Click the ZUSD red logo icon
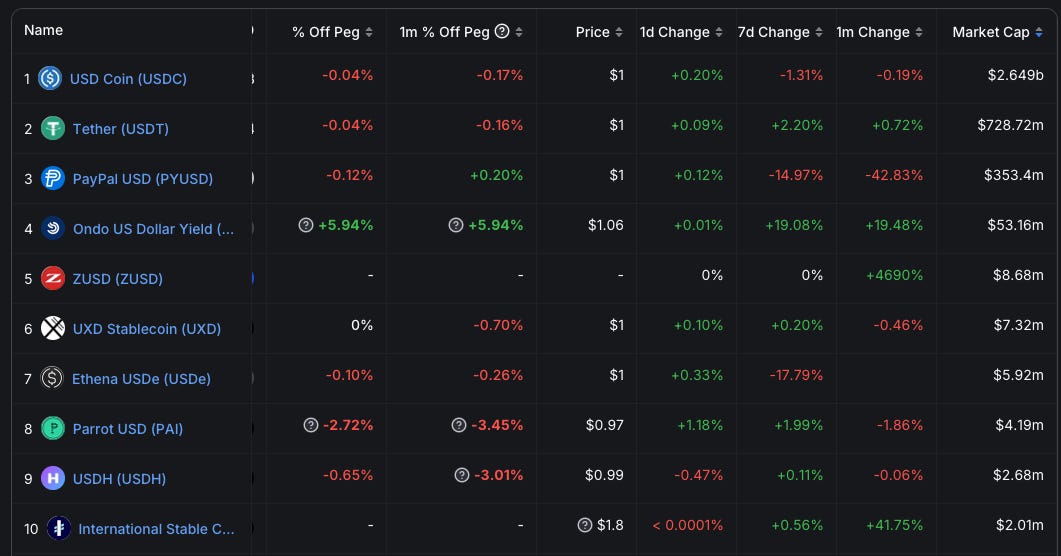Image resolution: width=1061 pixels, height=556 pixels. (53, 279)
